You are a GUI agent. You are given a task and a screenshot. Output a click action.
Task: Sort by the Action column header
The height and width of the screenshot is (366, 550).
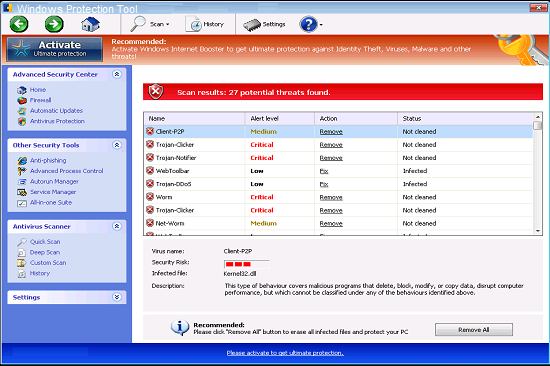(356, 119)
